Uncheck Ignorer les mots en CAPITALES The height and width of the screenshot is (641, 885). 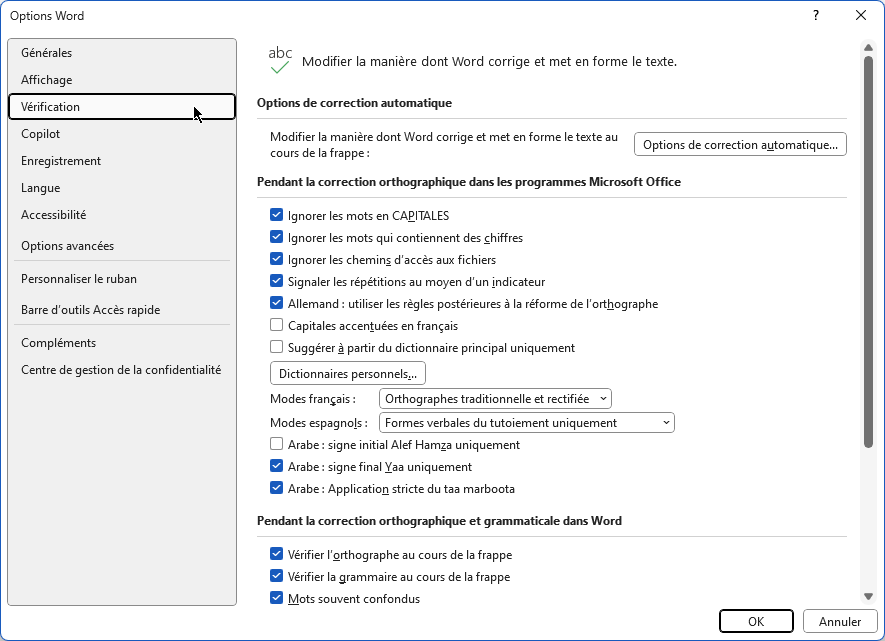(x=276, y=215)
